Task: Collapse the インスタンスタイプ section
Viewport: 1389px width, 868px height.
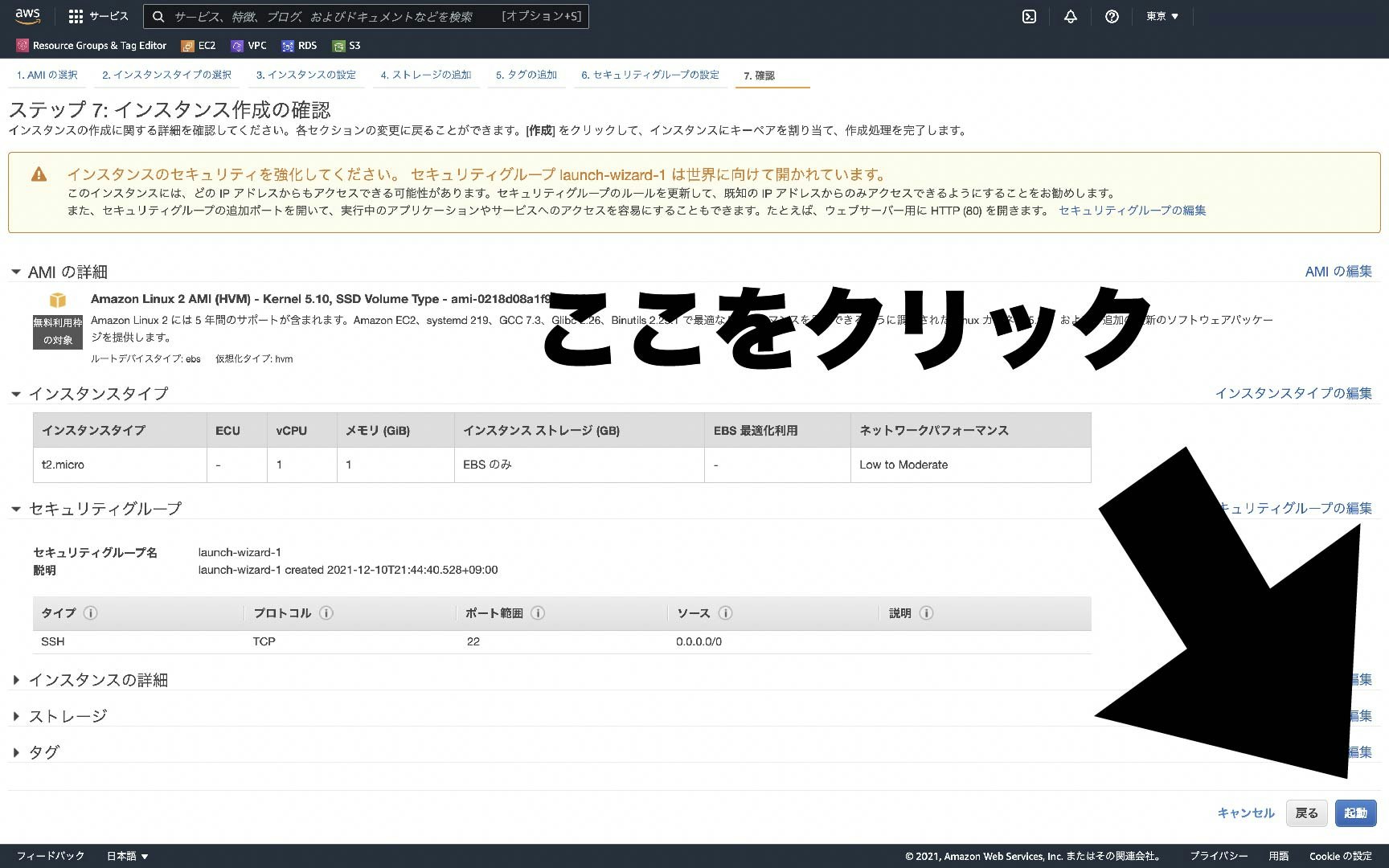Action: point(15,394)
